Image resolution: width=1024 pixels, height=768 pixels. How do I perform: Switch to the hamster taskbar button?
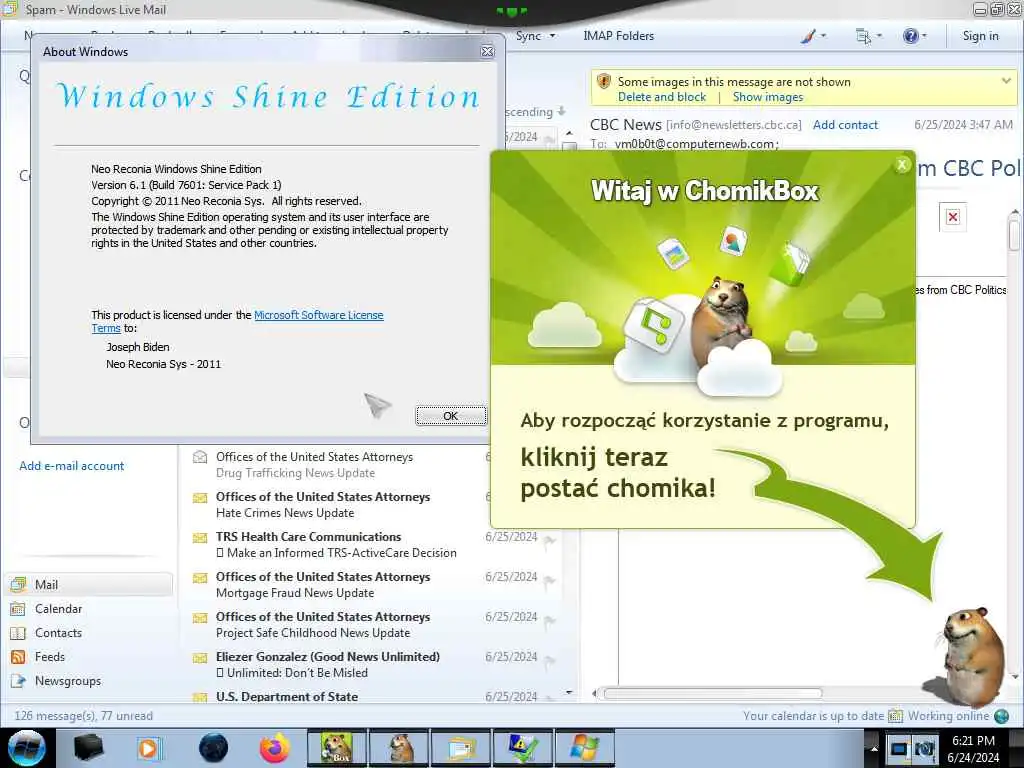[400, 748]
